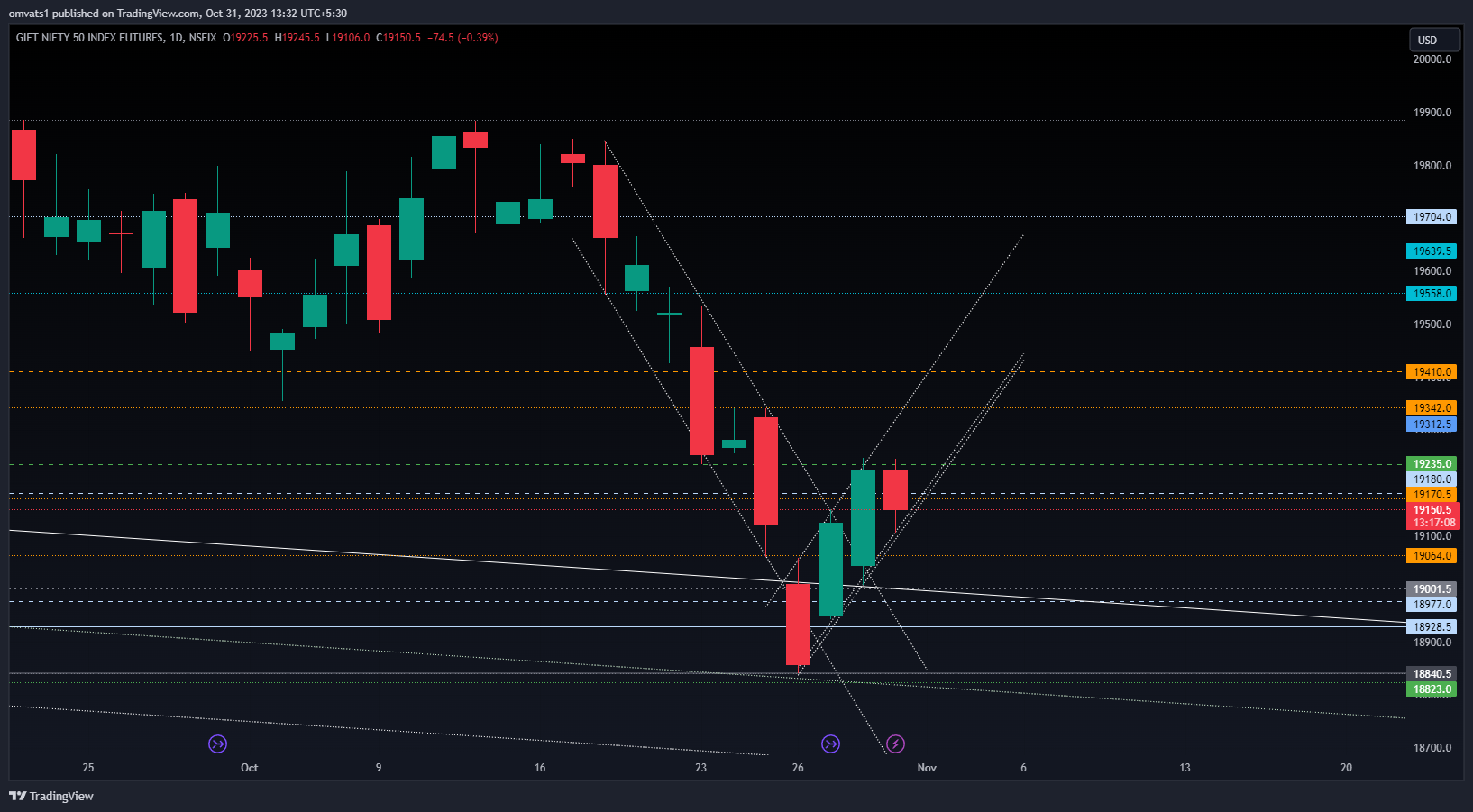This screenshot has width=1473, height=812.
Task: Click the 19639.5 price label
Action: pos(1432,251)
